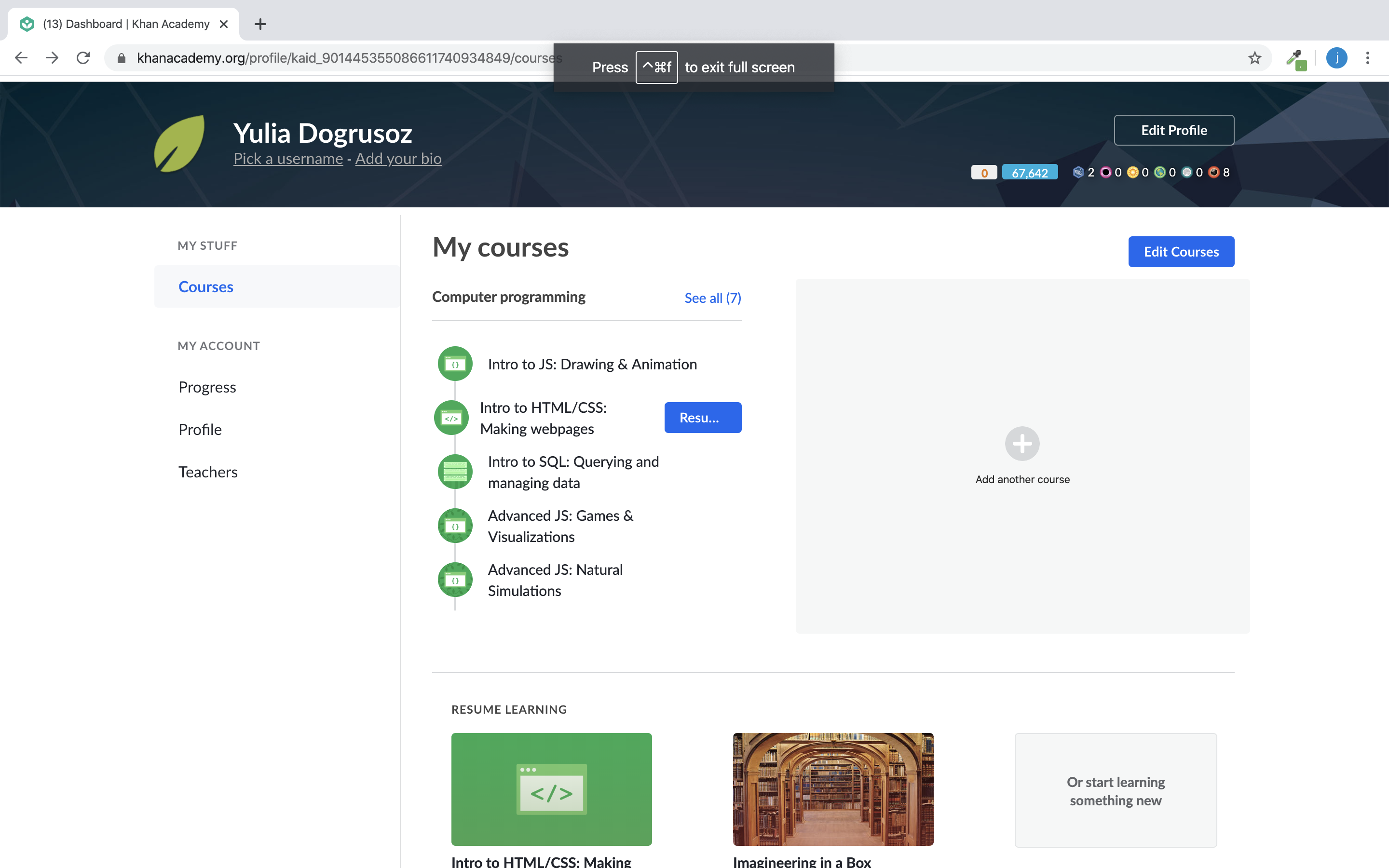The height and width of the screenshot is (868, 1389).
Task: Click the browser forward arrow
Action: (52, 58)
